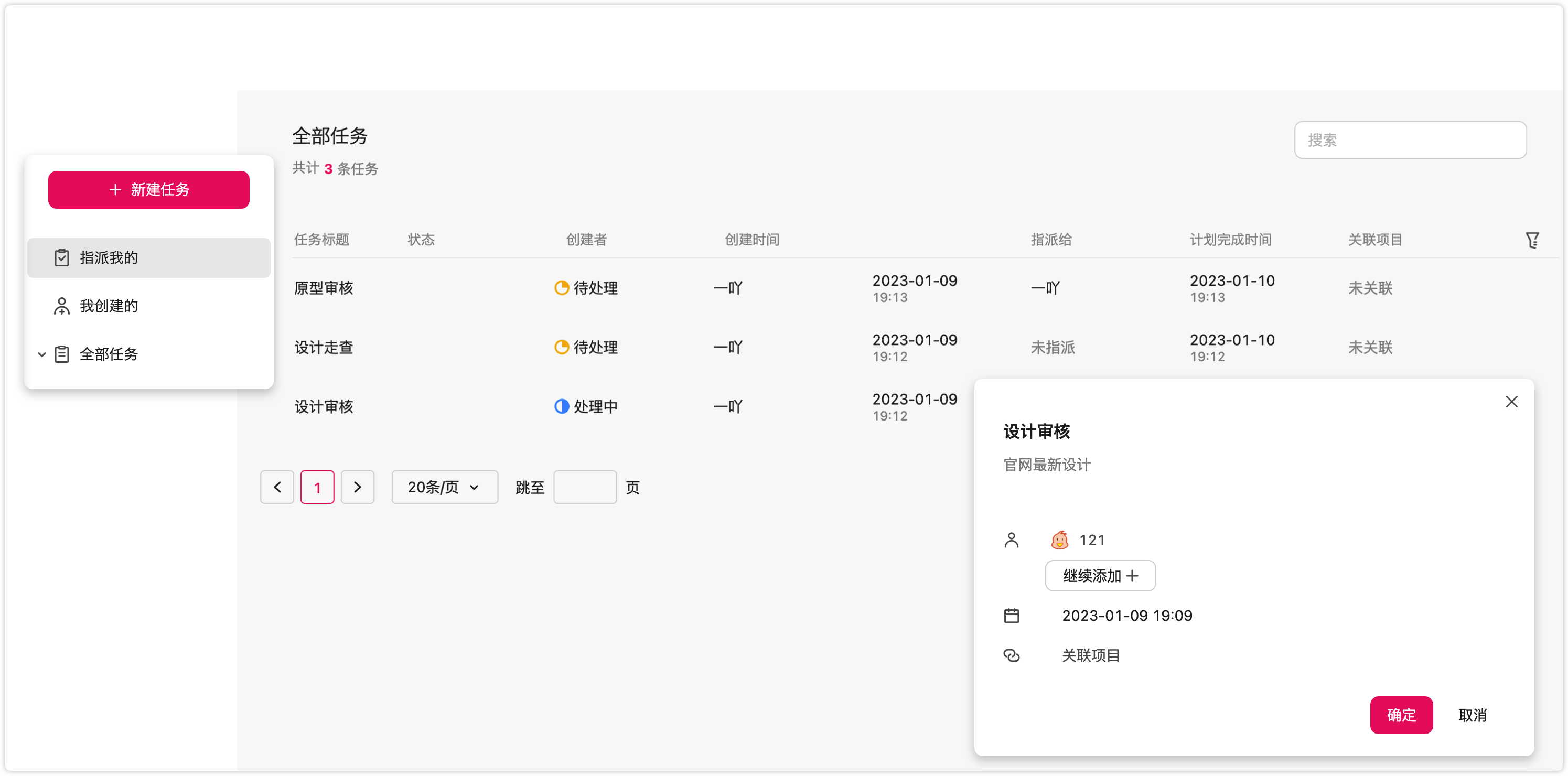Close the 设计审核 dialog with X
This screenshot has width=1568, height=776.
click(1511, 402)
